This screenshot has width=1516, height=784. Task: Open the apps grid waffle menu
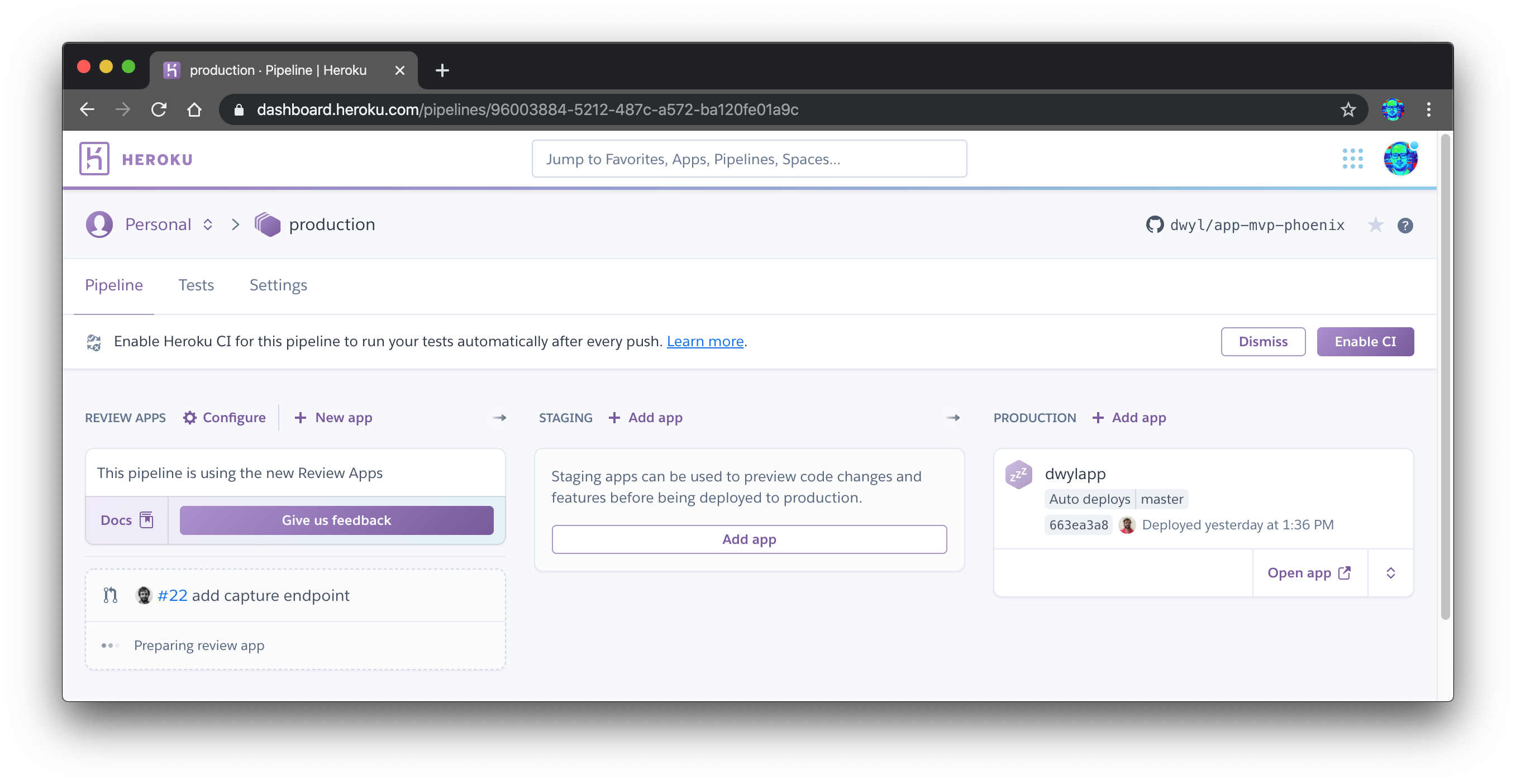pos(1353,157)
